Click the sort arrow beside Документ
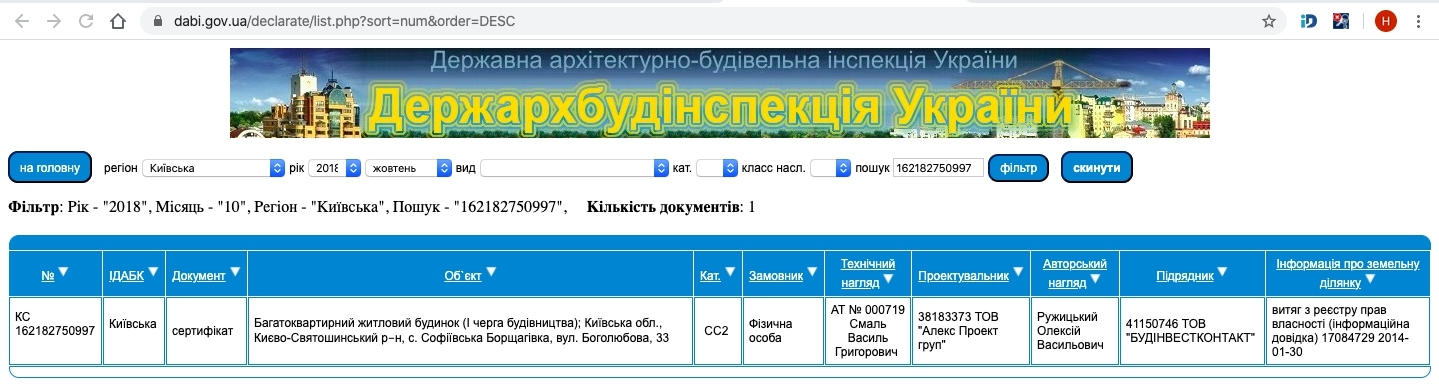This screenshot has width=1439, height=387. pos(234,272)
